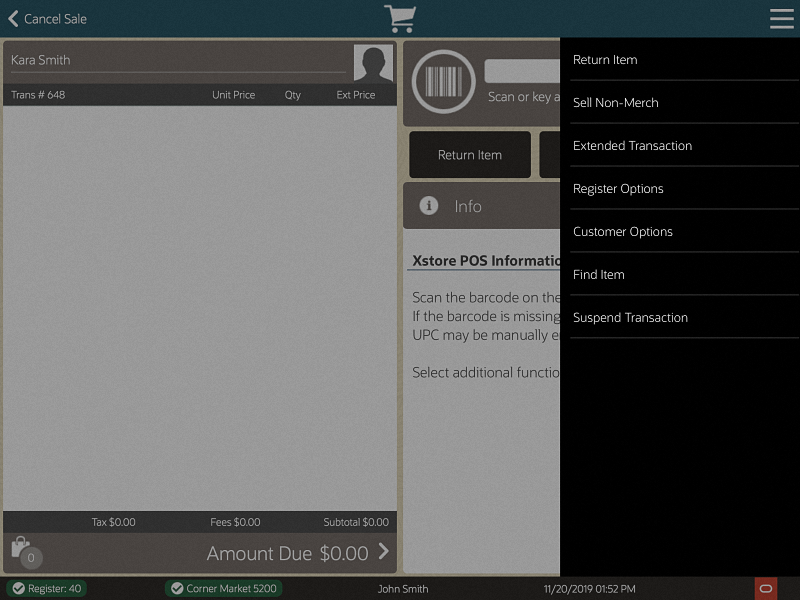Click the barcode scan icon

point(443,82)
